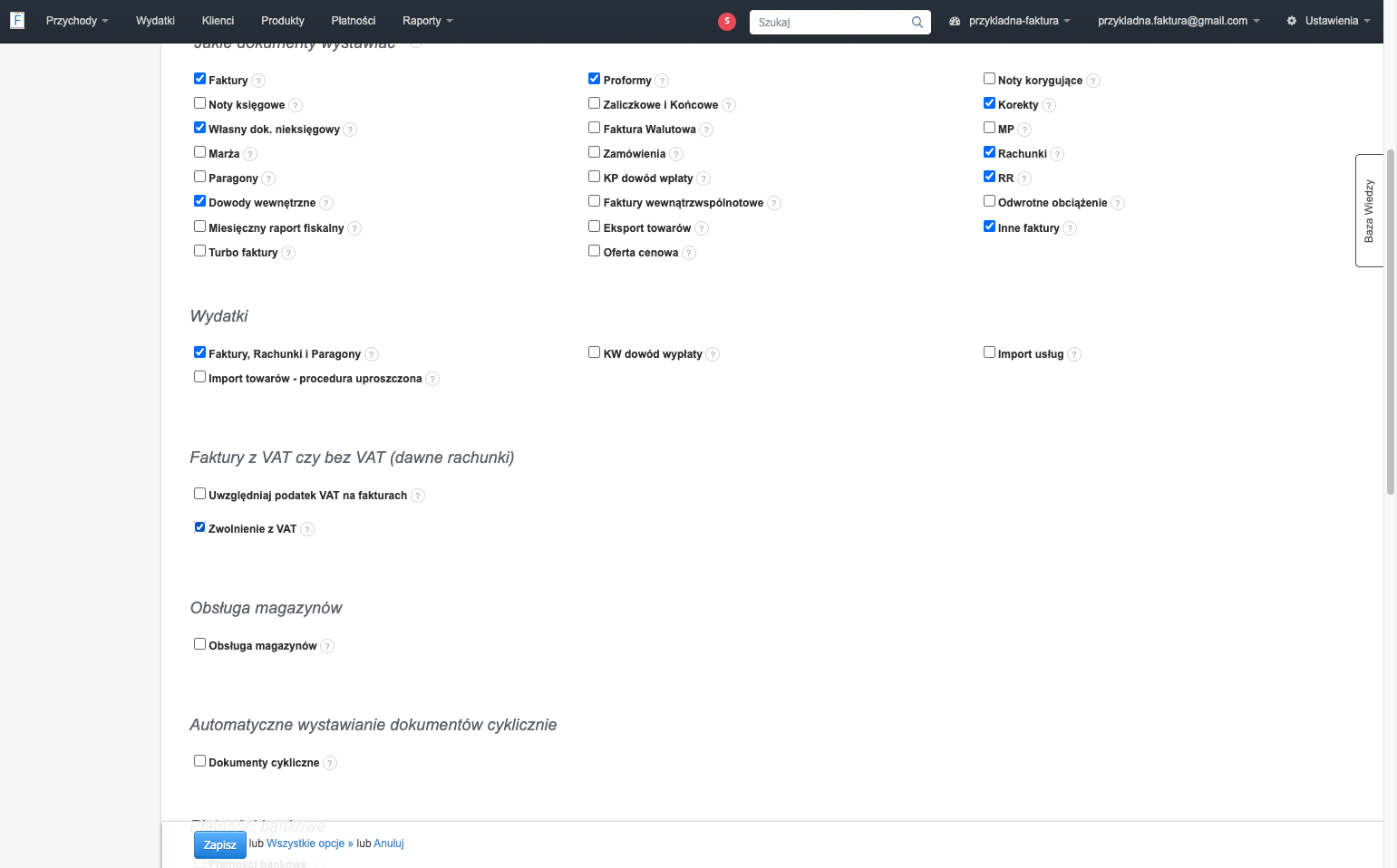
Task: Click the app logo icon in navbar
Action: 17,20
